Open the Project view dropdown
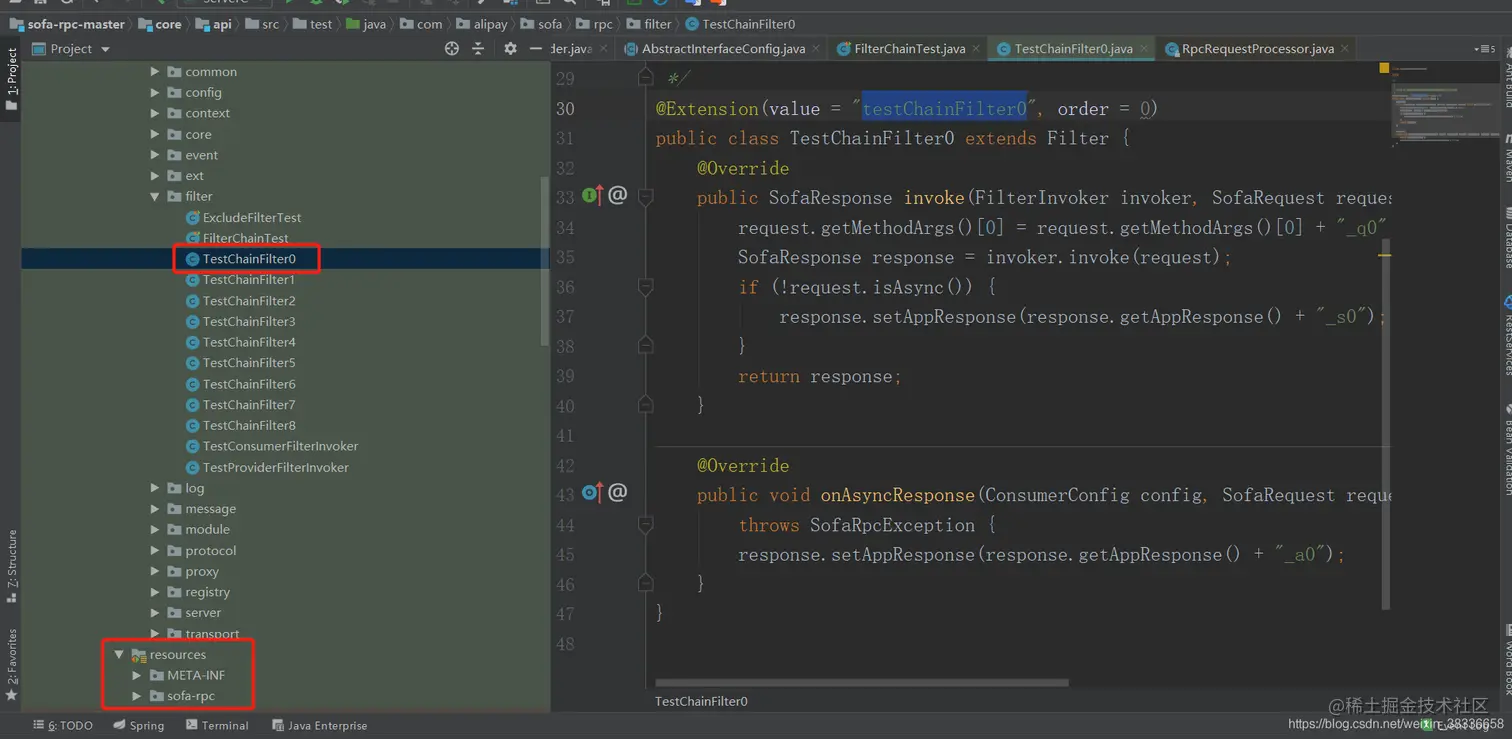 [x=105, y=49]
